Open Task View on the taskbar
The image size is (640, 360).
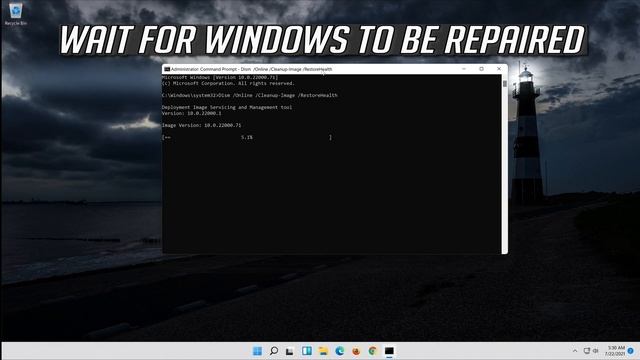point(290,351)
